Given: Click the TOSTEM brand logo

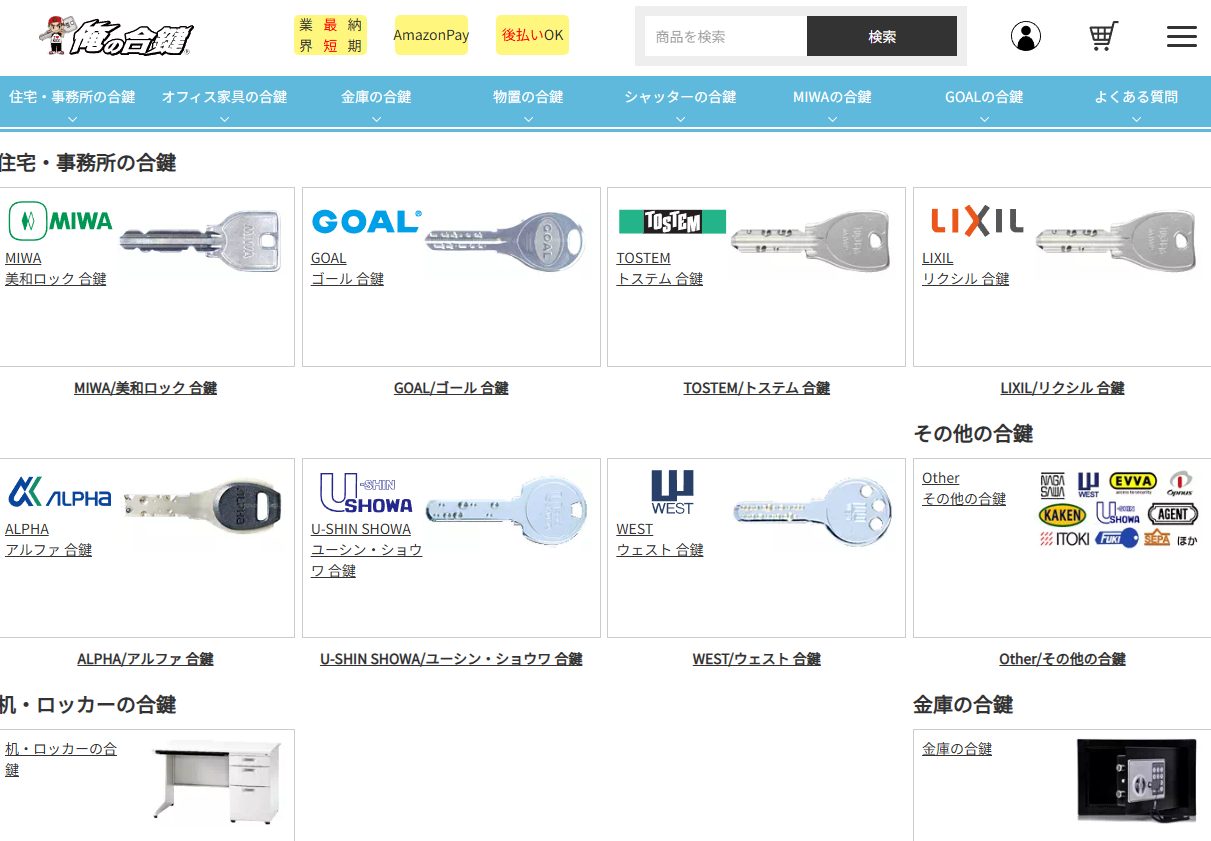Looking at the screenshot, I should point(672,221).
